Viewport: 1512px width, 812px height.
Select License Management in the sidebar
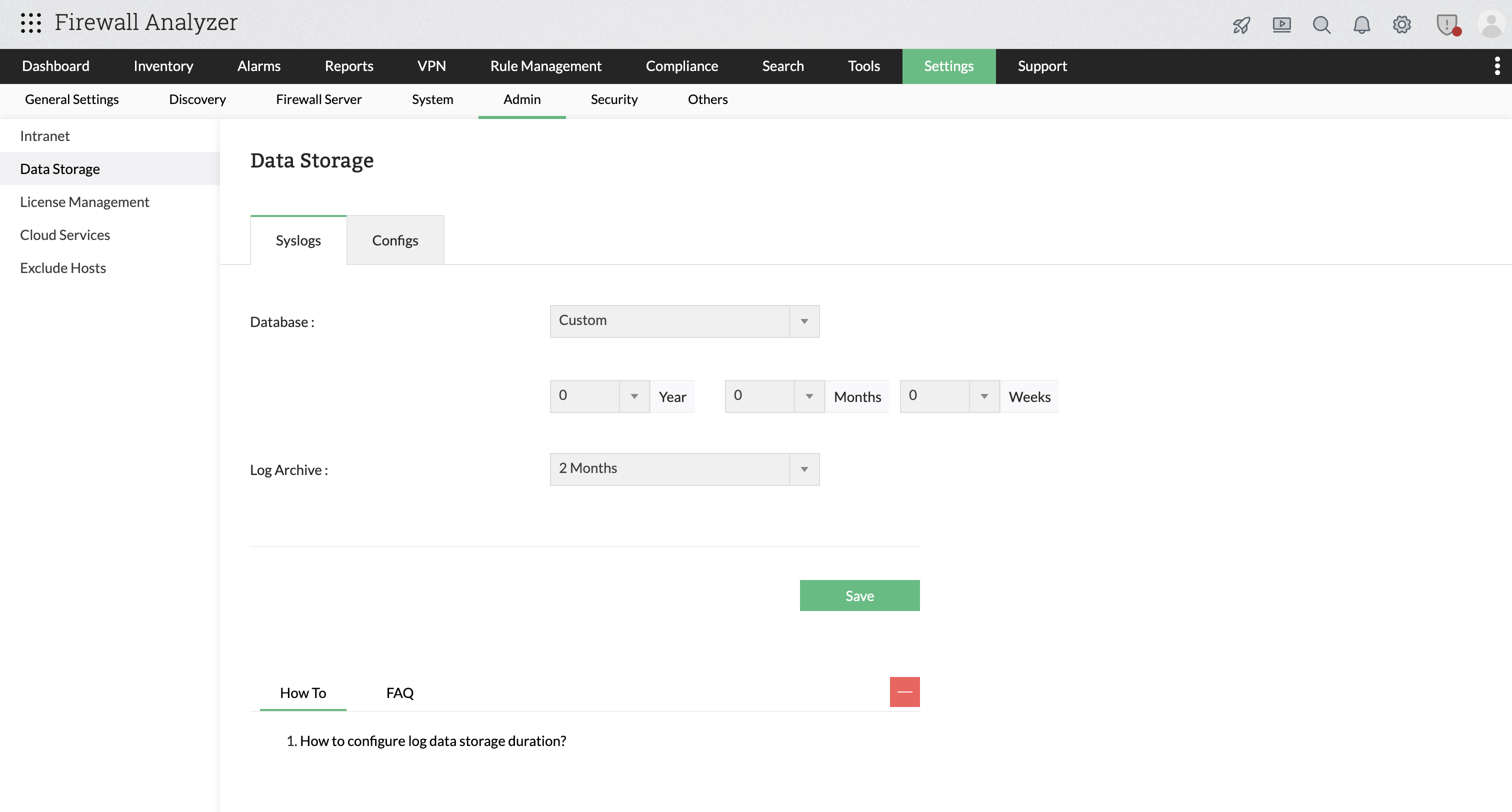click(x=84, y=201)
